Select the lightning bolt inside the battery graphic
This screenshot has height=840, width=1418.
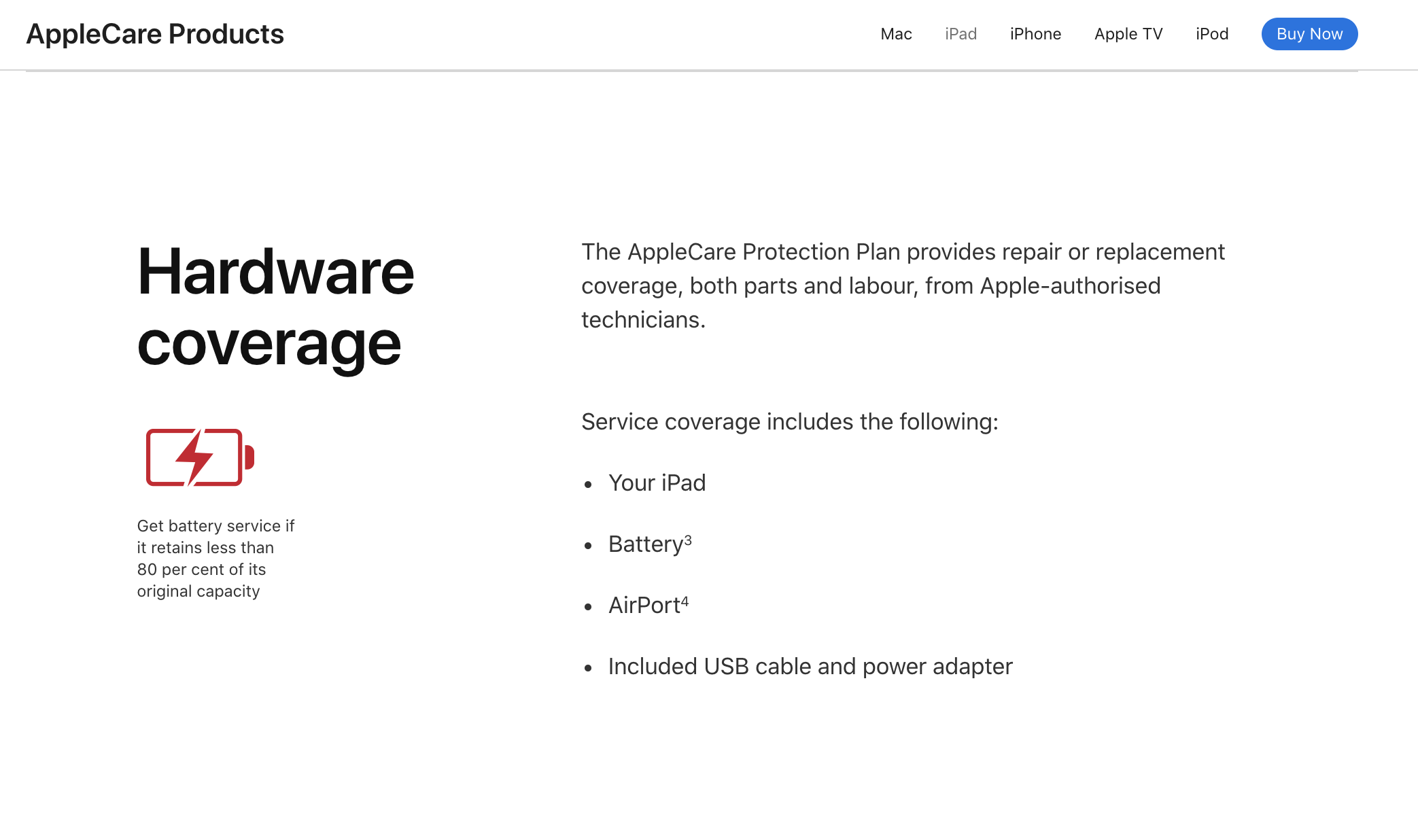pyautogui.click(x=194, y=457)
